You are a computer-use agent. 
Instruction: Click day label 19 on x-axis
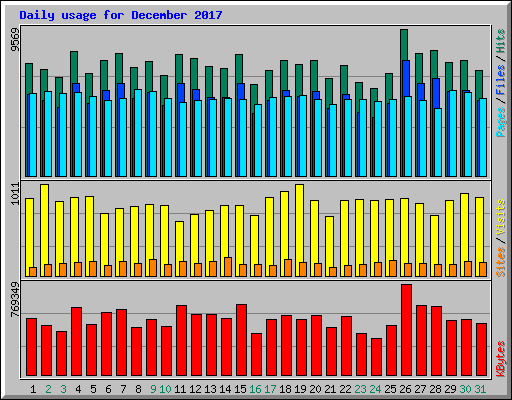pyautogui.click(x=300, y=389)
